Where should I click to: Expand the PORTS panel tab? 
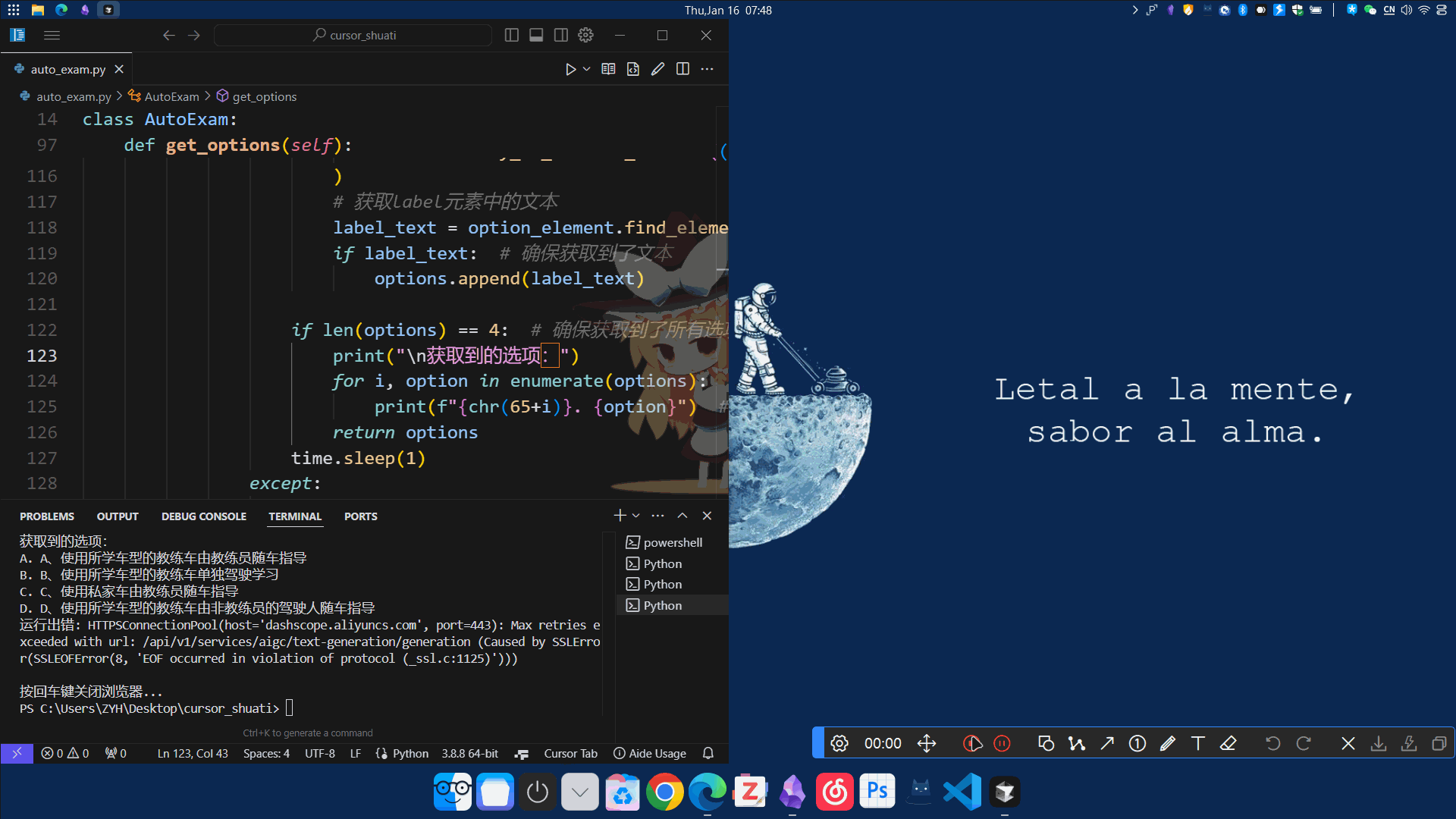359,516
